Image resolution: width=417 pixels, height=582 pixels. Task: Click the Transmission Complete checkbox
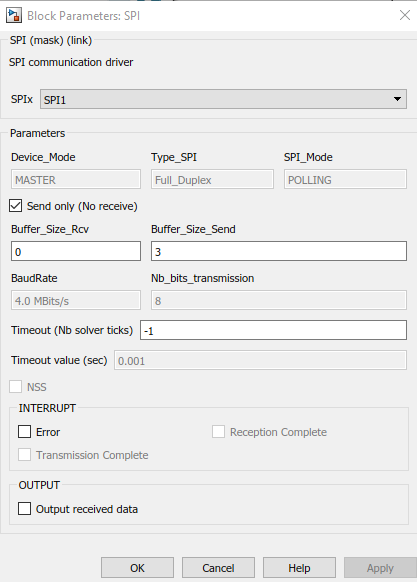point(25,455)
